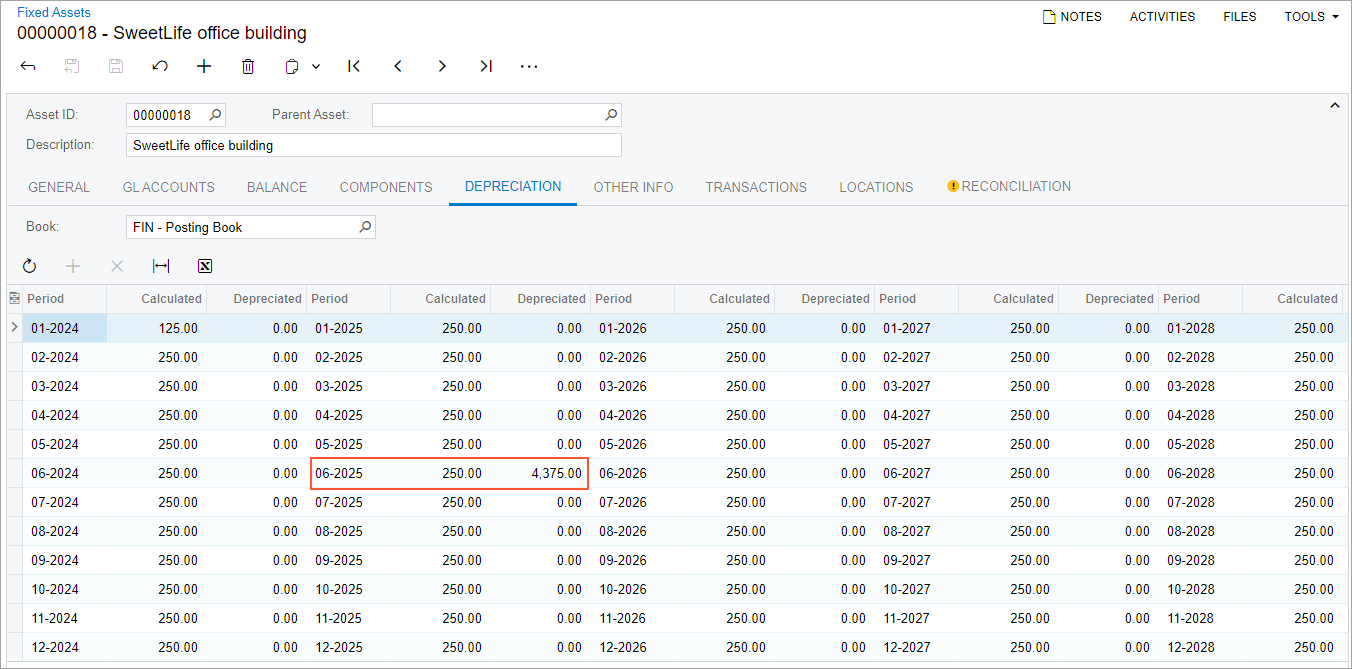The height and width of the screenshot is (669, 1352).
Task: Click the undo icon in toolbar
Action: (x=160, y=66)
